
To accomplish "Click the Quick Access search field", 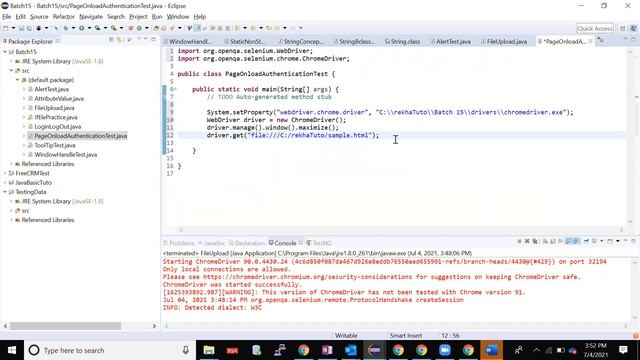I will click(x=595, y=28).
